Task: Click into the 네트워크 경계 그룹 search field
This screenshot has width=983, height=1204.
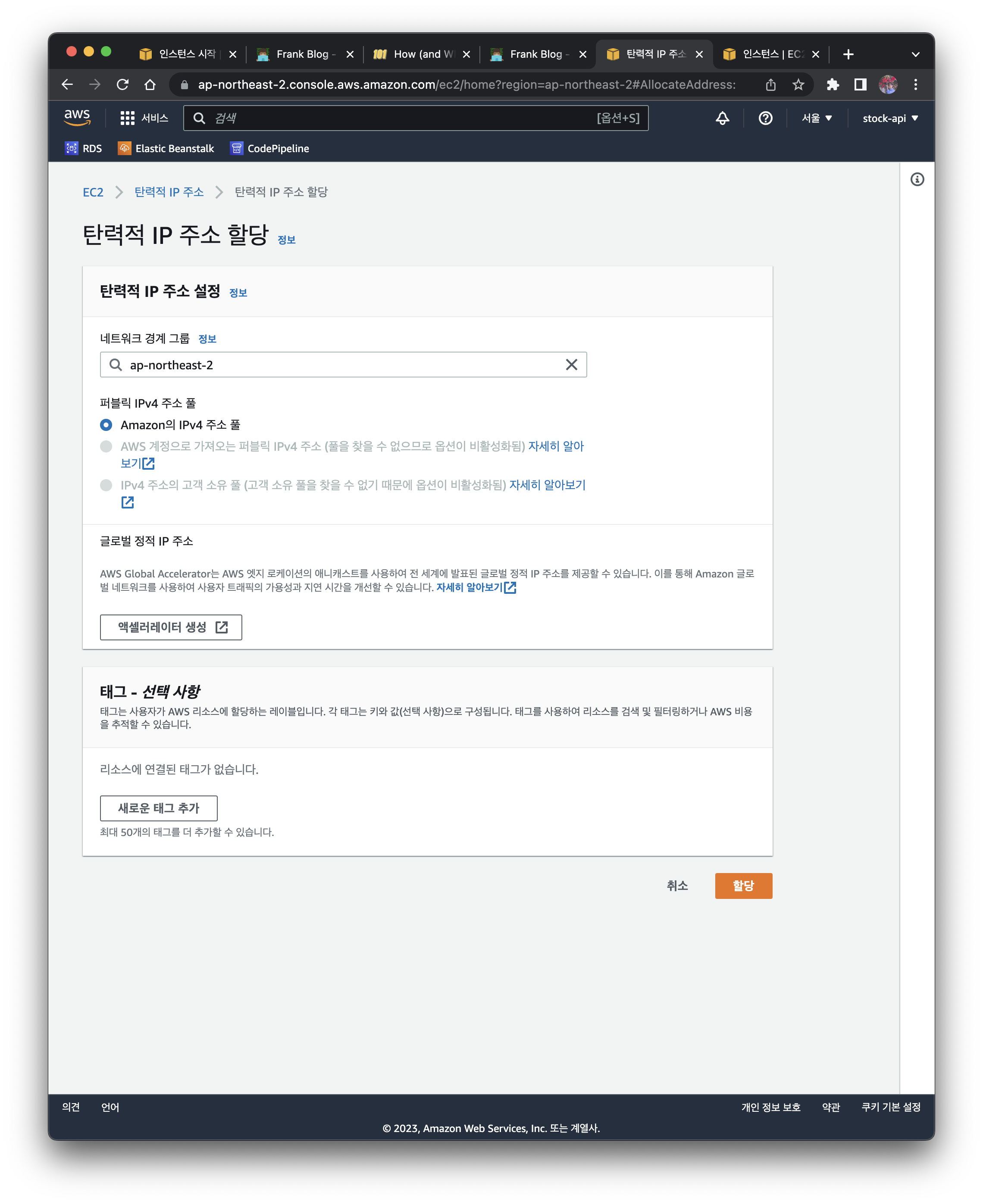Action: (x=340, y=365)
